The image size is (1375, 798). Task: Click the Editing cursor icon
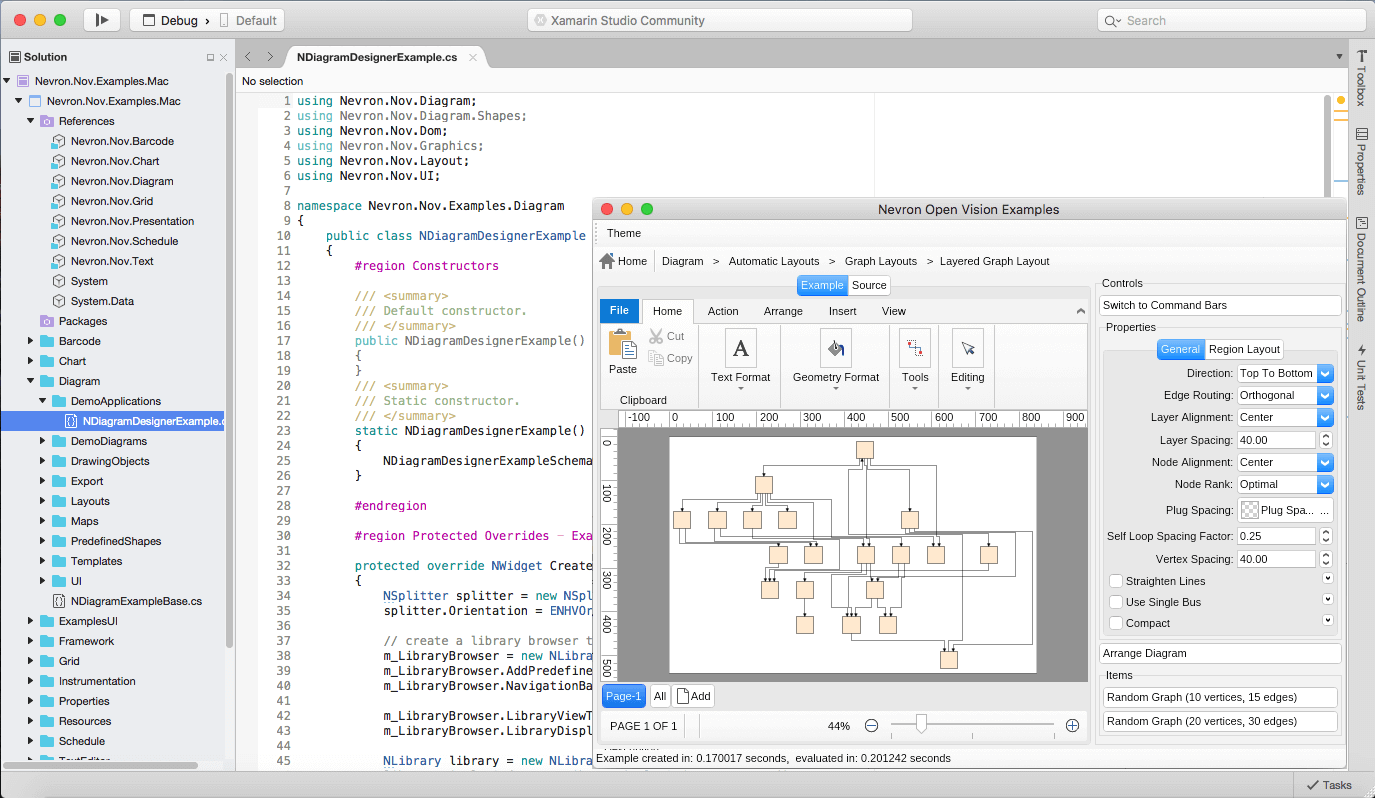967,348
